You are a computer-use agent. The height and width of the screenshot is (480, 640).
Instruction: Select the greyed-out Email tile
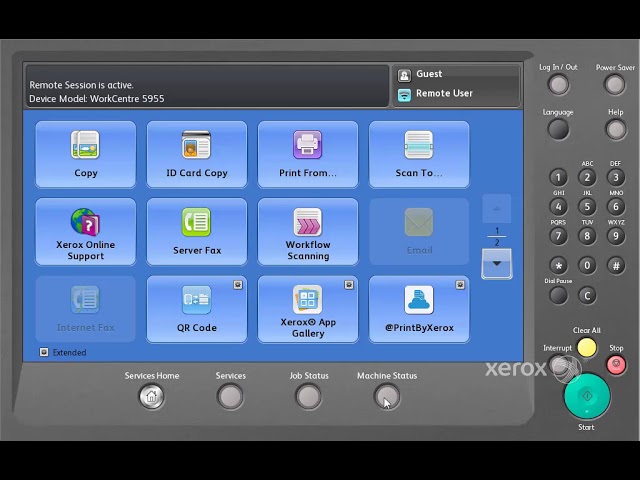(x=419, y=232)
